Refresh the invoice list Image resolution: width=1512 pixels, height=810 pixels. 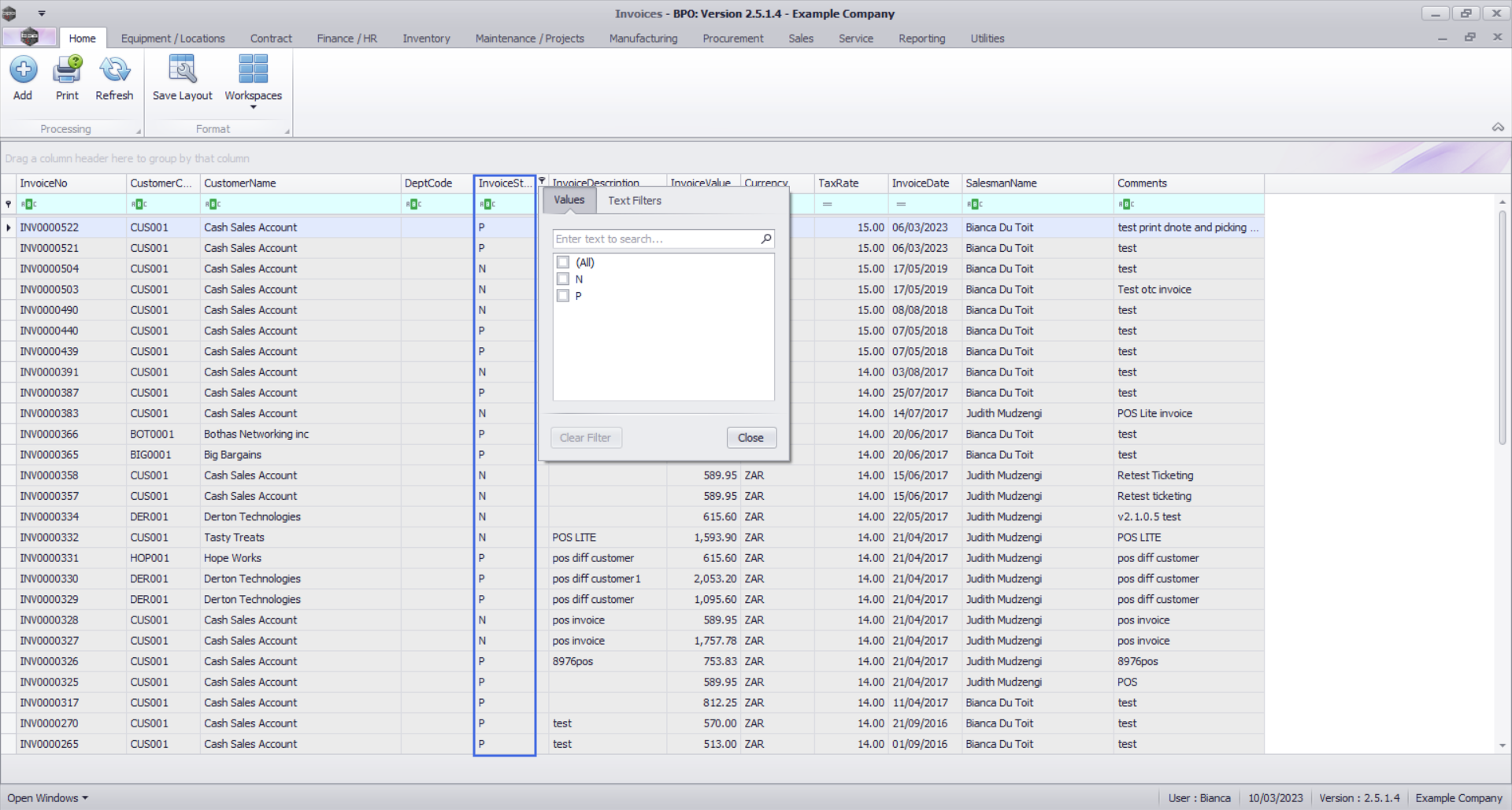[x=114, y=70]
